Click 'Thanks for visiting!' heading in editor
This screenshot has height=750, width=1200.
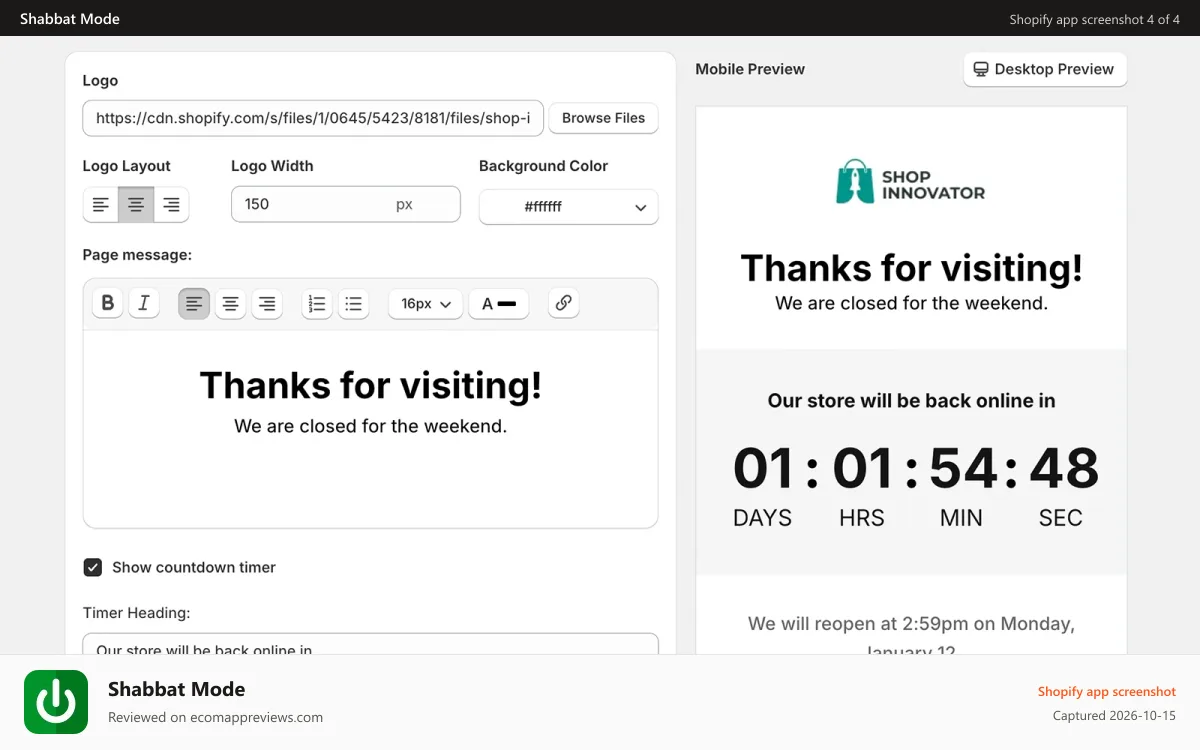click(x=370, y=385)
